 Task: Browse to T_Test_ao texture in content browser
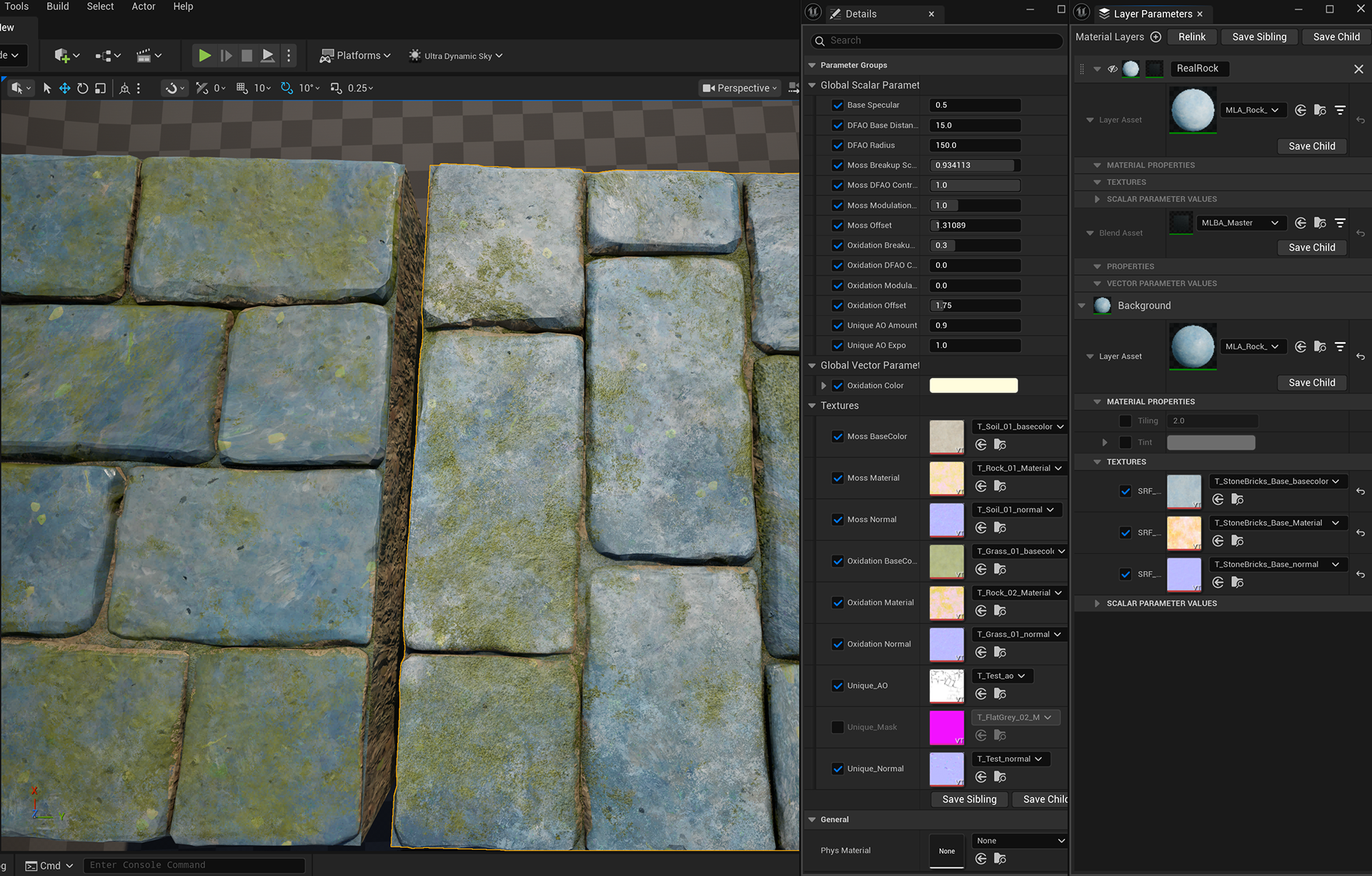click(1000, 694)
